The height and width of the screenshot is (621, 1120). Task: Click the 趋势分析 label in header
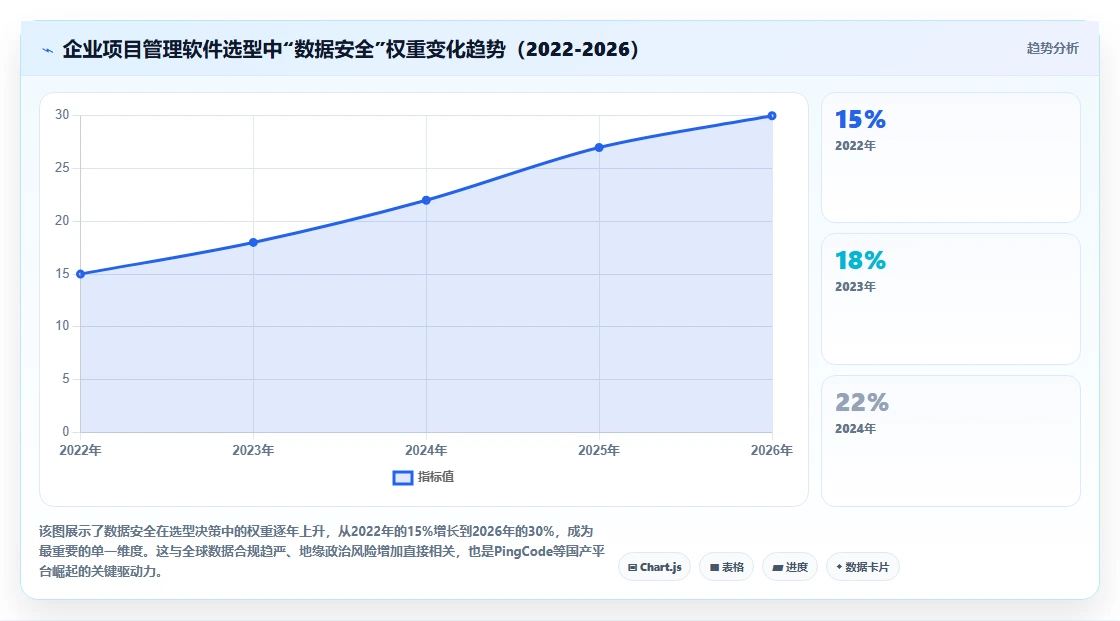1052,49
